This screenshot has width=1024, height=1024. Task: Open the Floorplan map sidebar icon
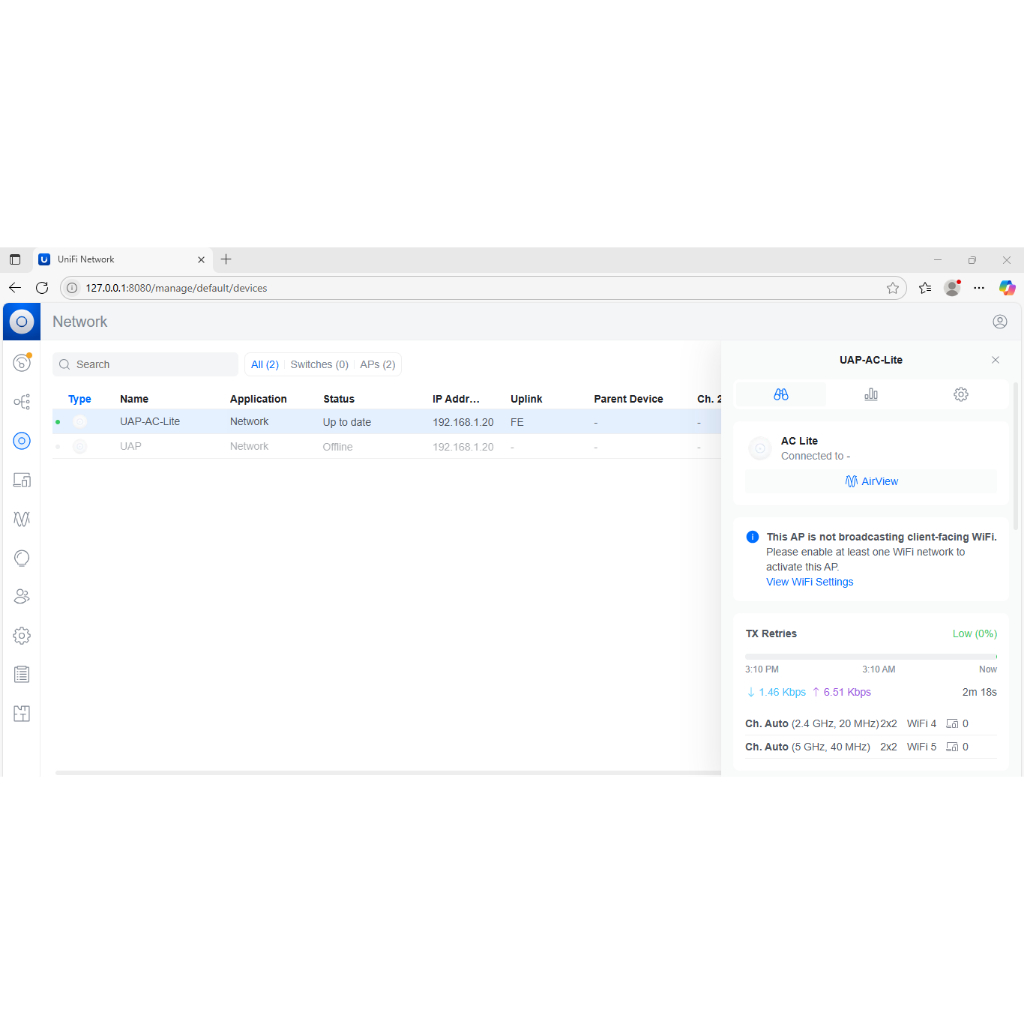[21, 714]
